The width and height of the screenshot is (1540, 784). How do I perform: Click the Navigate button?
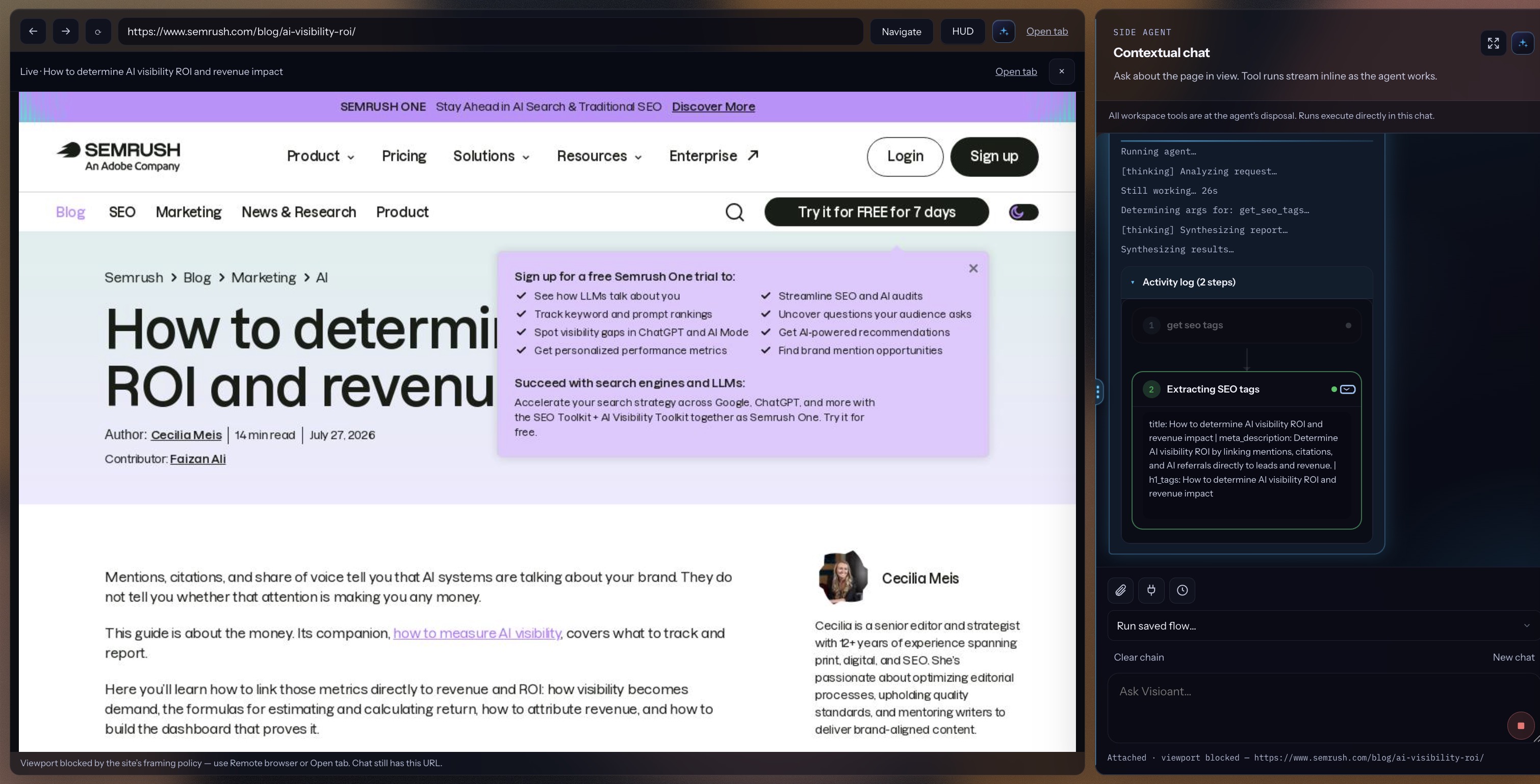click(x=901, y=31)
